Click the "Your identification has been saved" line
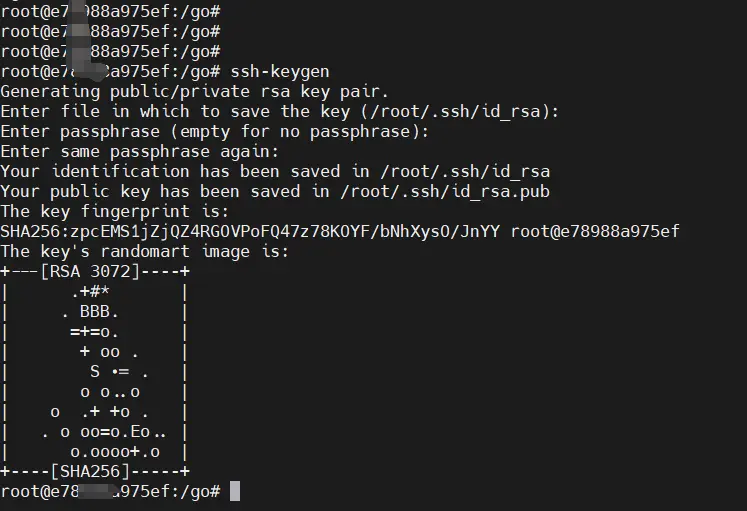 [x=275, y=171]
